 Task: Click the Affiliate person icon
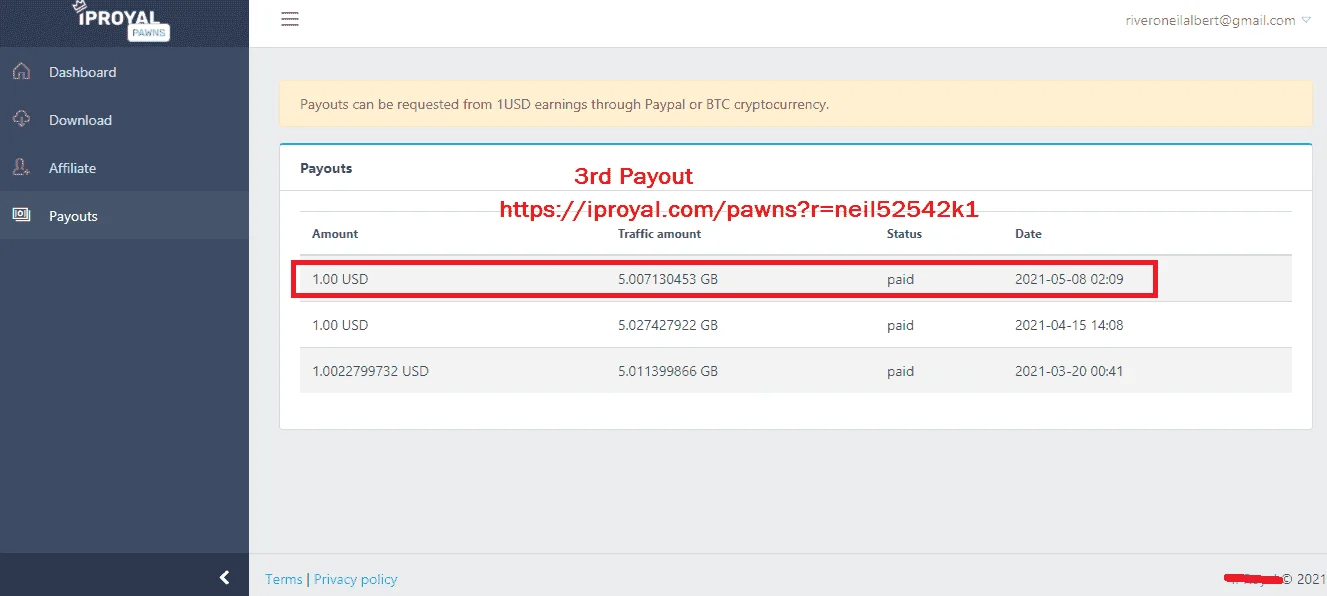(x=21, y=168)
